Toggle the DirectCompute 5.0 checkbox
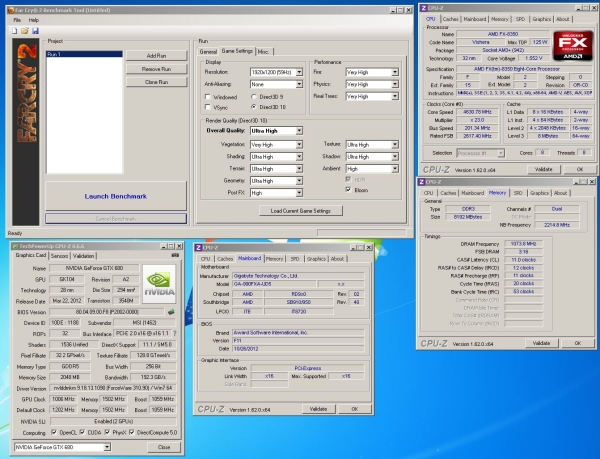The height and width of the screenshot is (459, 600). click(x=132, y=432)
